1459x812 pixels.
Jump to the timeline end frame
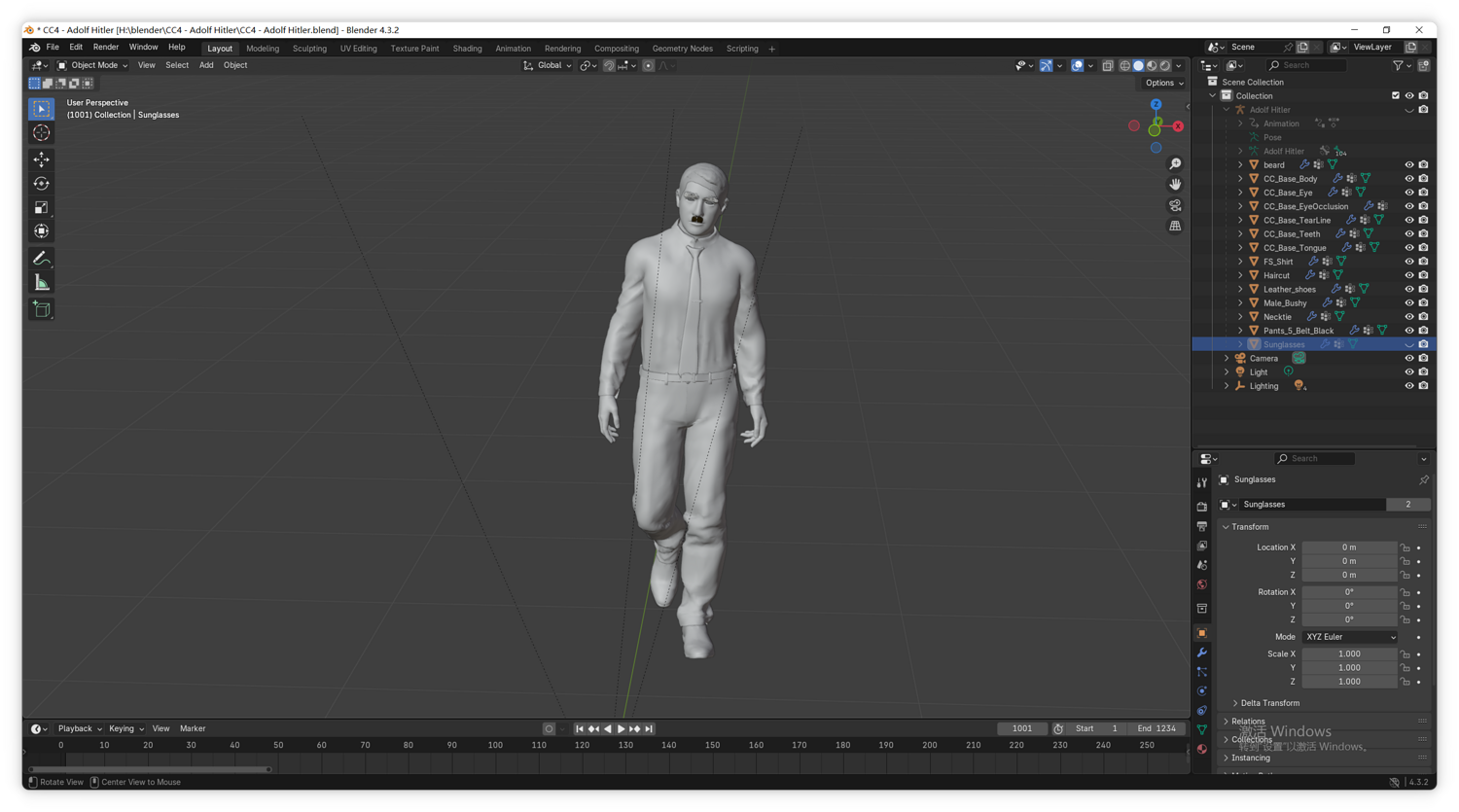(x=650, y=729)
